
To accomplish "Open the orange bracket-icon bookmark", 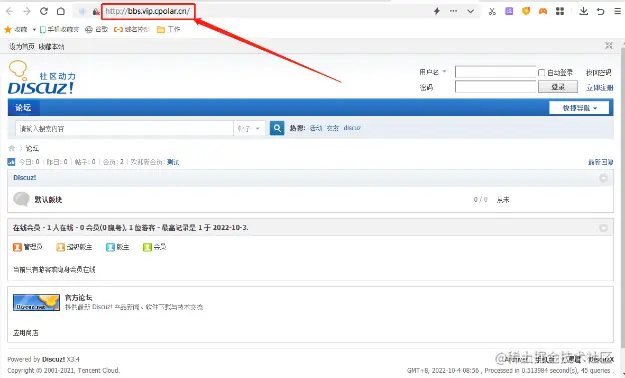I will click(x=132, y=29).
